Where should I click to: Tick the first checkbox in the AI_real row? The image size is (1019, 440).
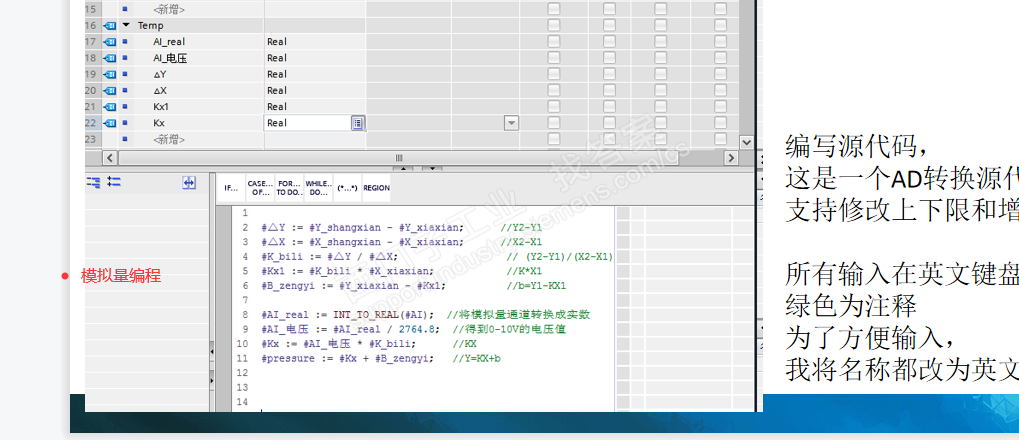coord(553,42)
